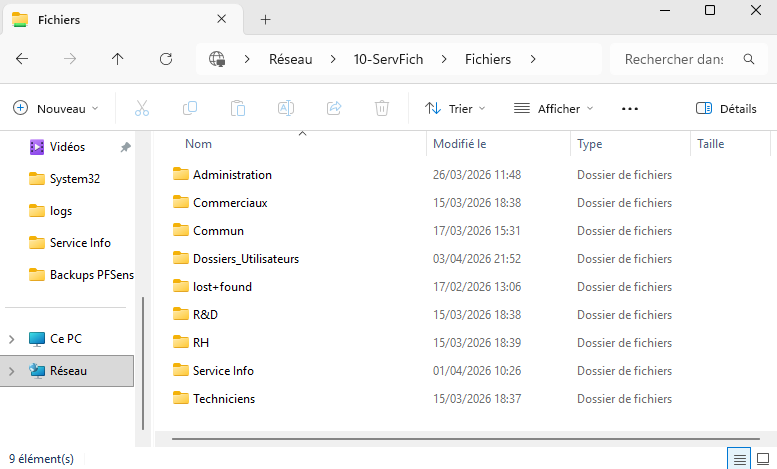The image size is (777, 469).
Task: Switch to large thumbnails view icon
Action: (763, 459)
